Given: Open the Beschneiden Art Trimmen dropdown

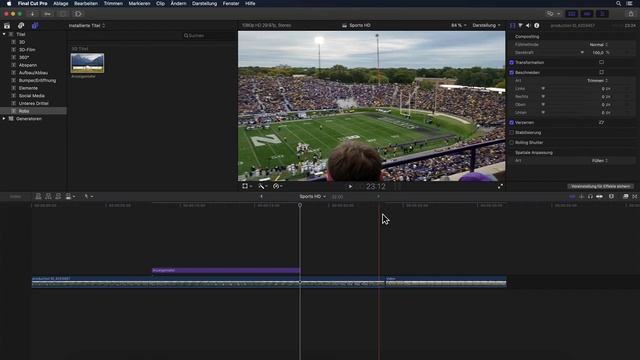Looking at the screenshot, I should click(x=598, y=80).
